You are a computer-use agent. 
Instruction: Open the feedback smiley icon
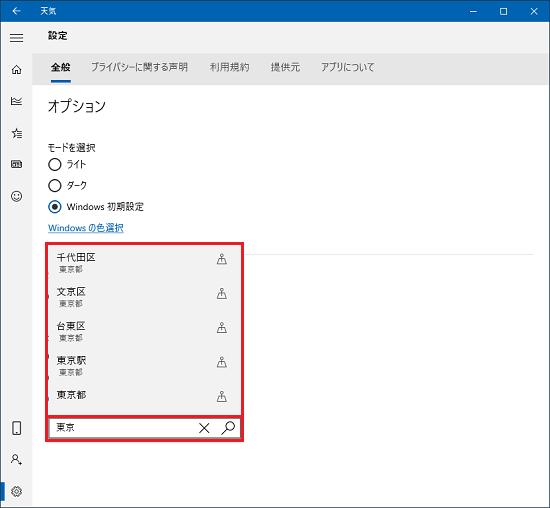(16, 196)
